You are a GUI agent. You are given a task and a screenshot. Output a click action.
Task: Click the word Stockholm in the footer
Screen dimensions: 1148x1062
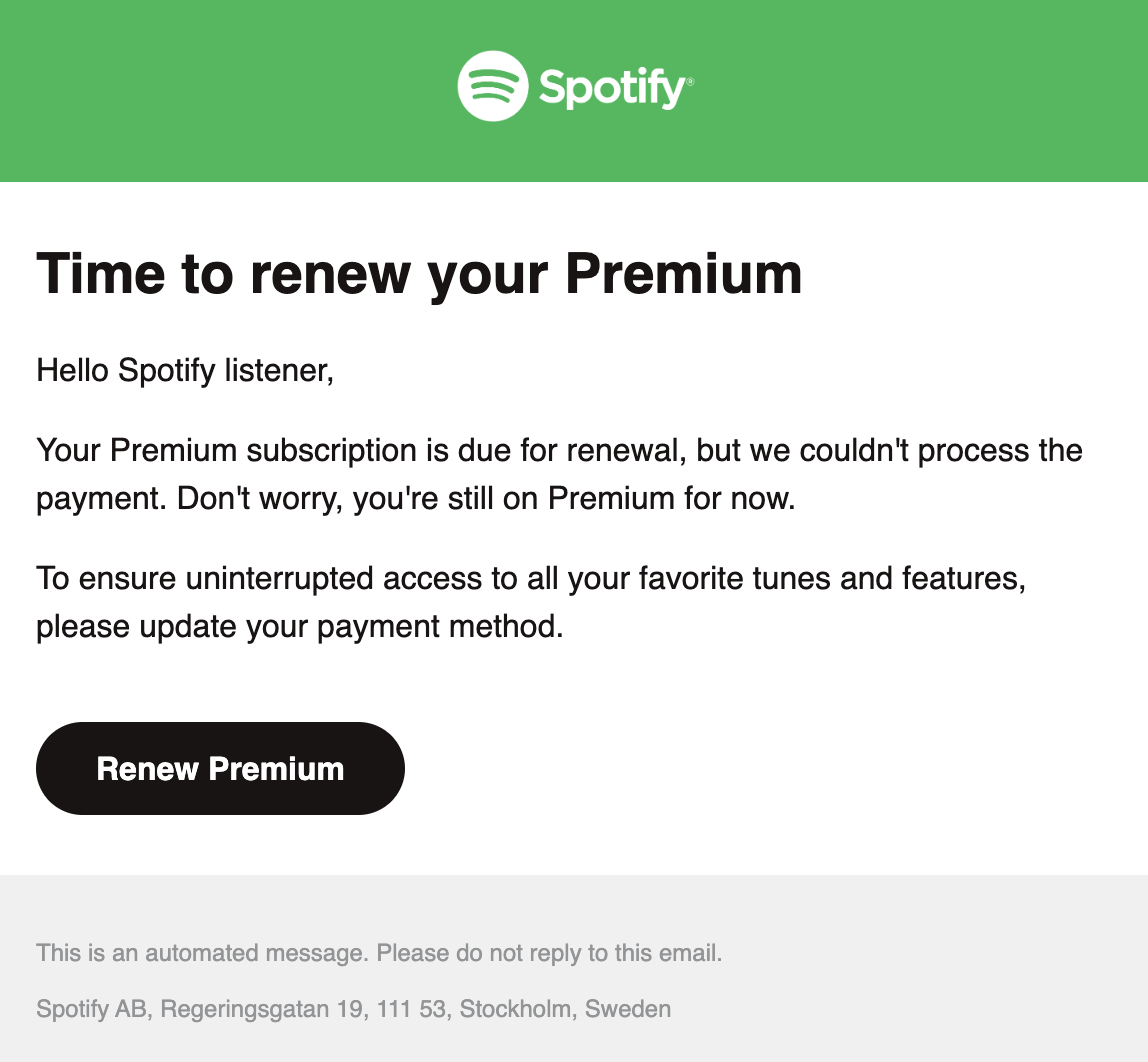point(515,1009)
